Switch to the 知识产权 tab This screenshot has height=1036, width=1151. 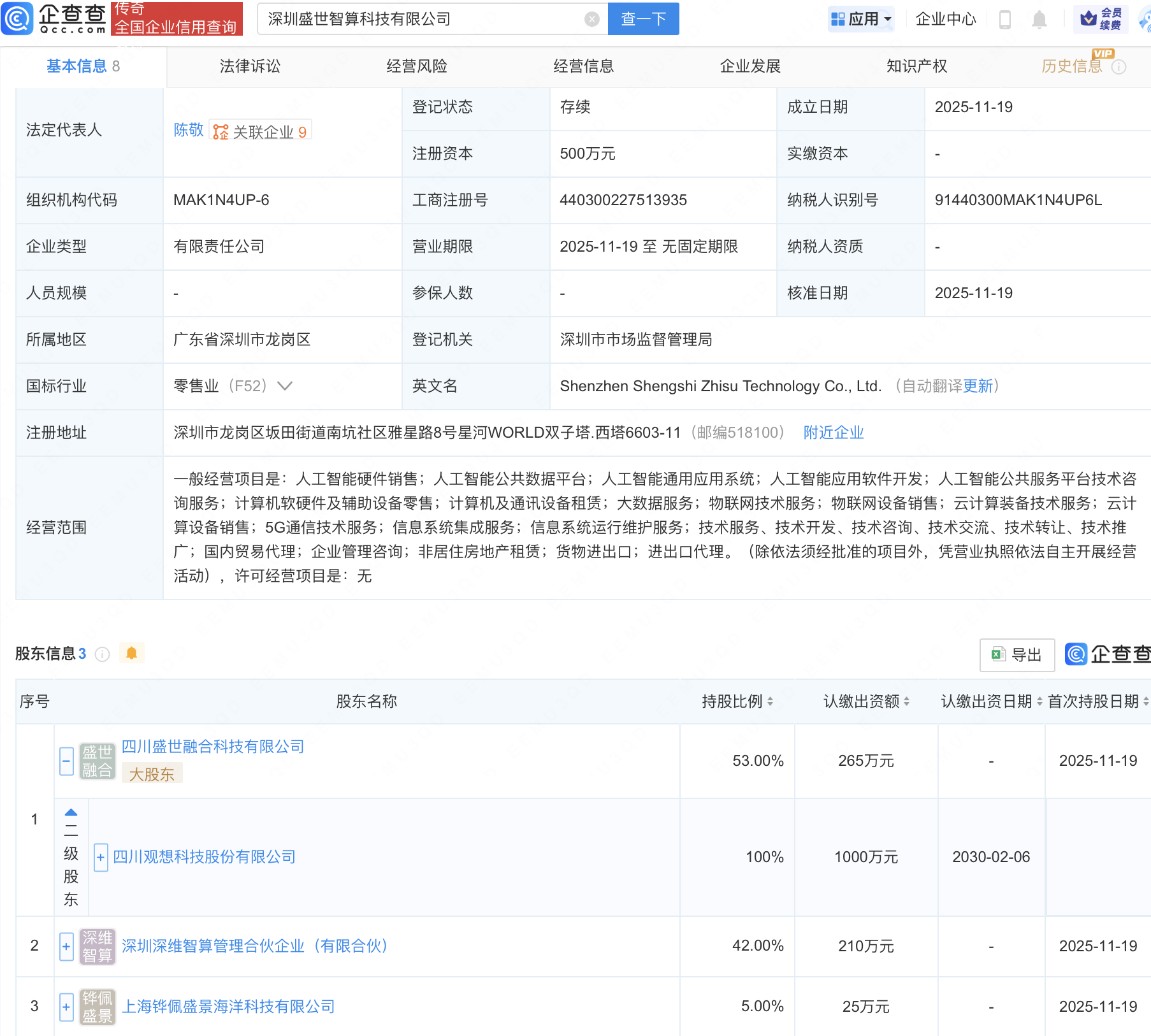[x=916, y=66]
